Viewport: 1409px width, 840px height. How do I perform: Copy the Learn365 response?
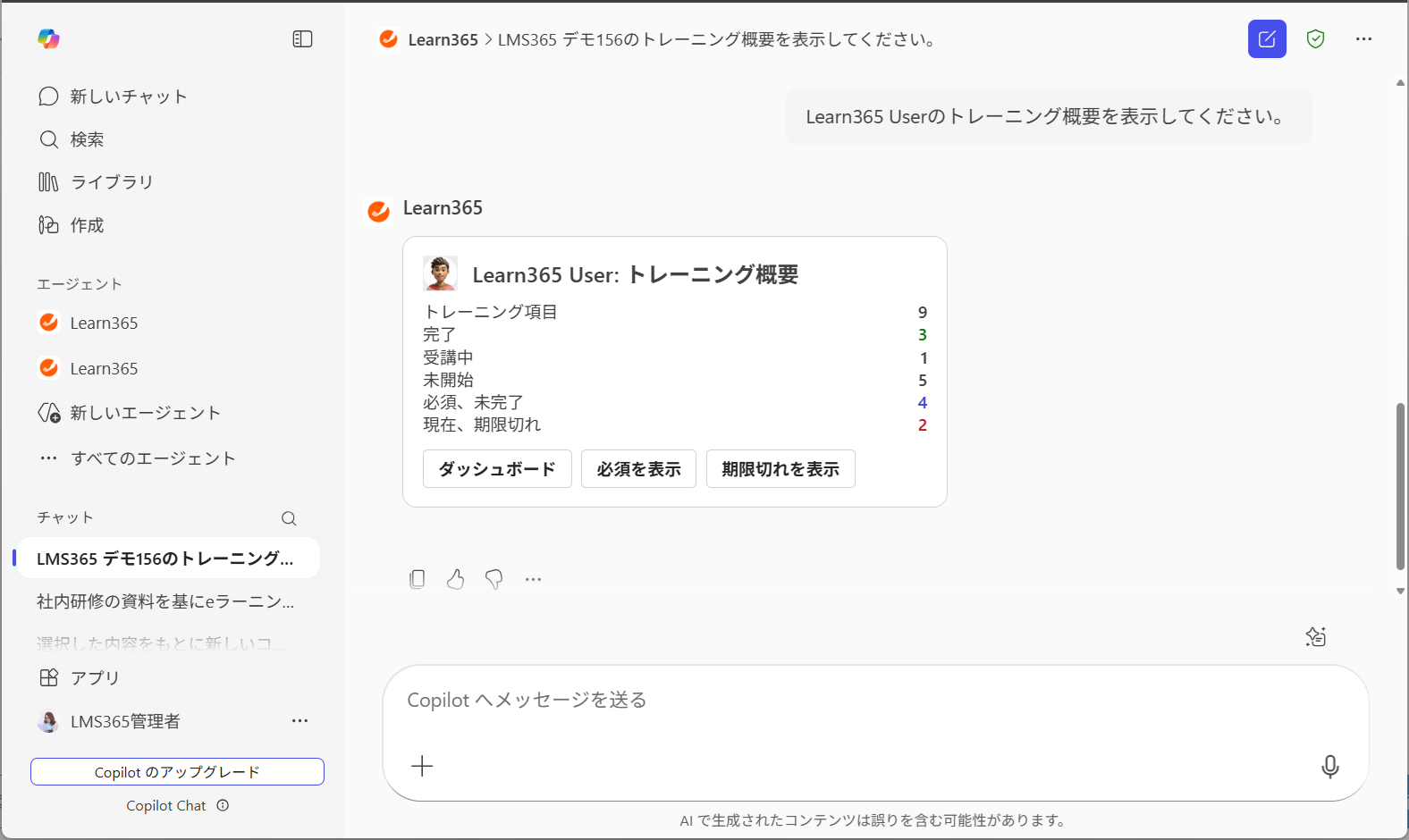pos(417,579)
